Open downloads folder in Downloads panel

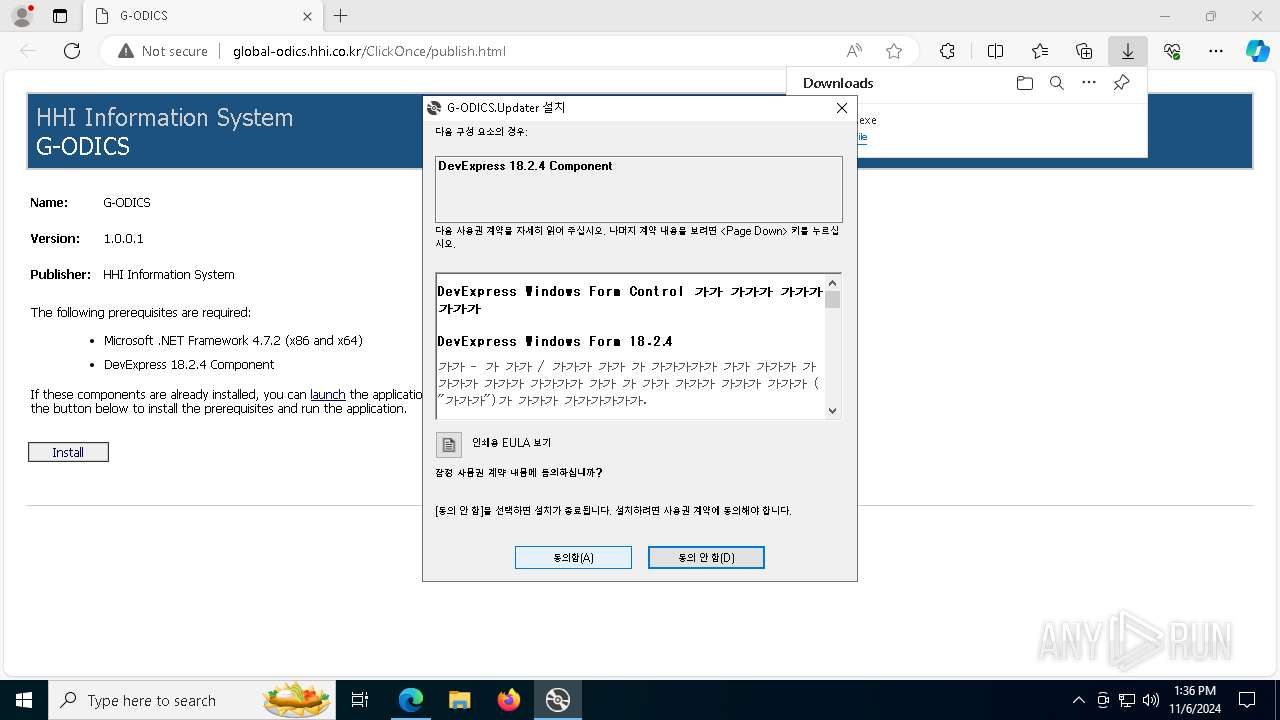click(1024, 83)
